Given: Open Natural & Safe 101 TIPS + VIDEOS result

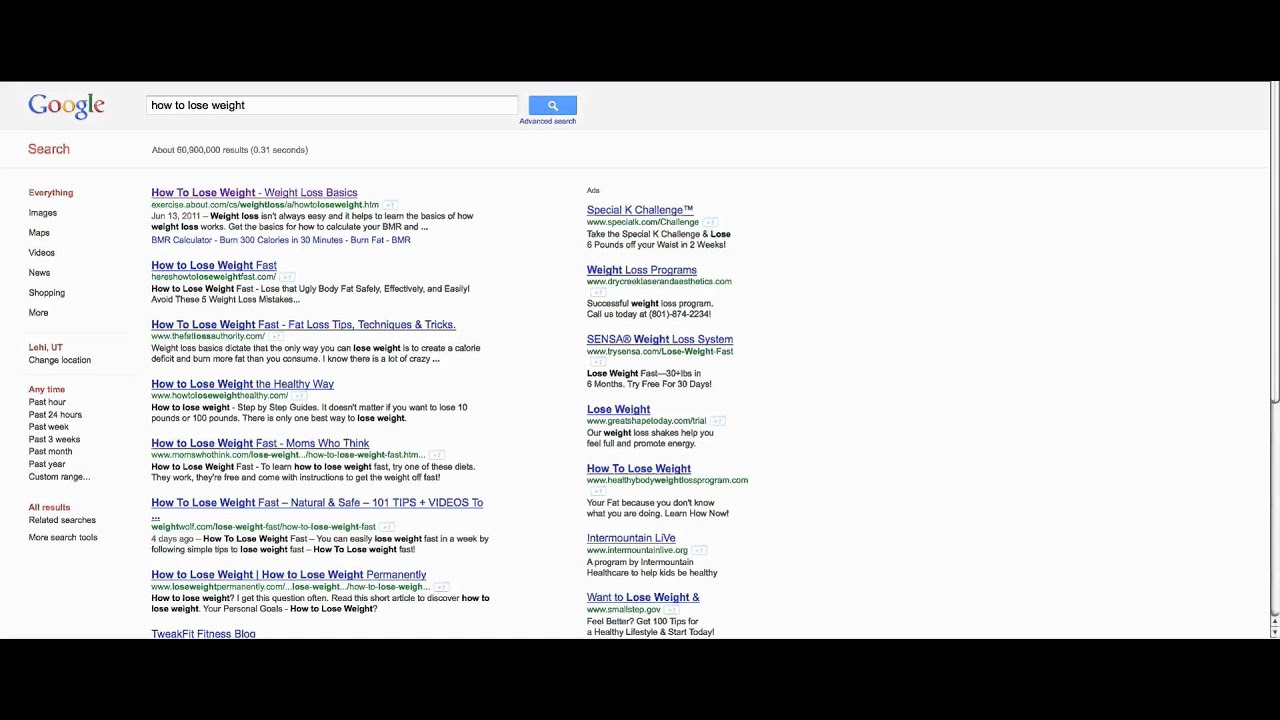Looking at the screenshot, I should click(317, 502).
